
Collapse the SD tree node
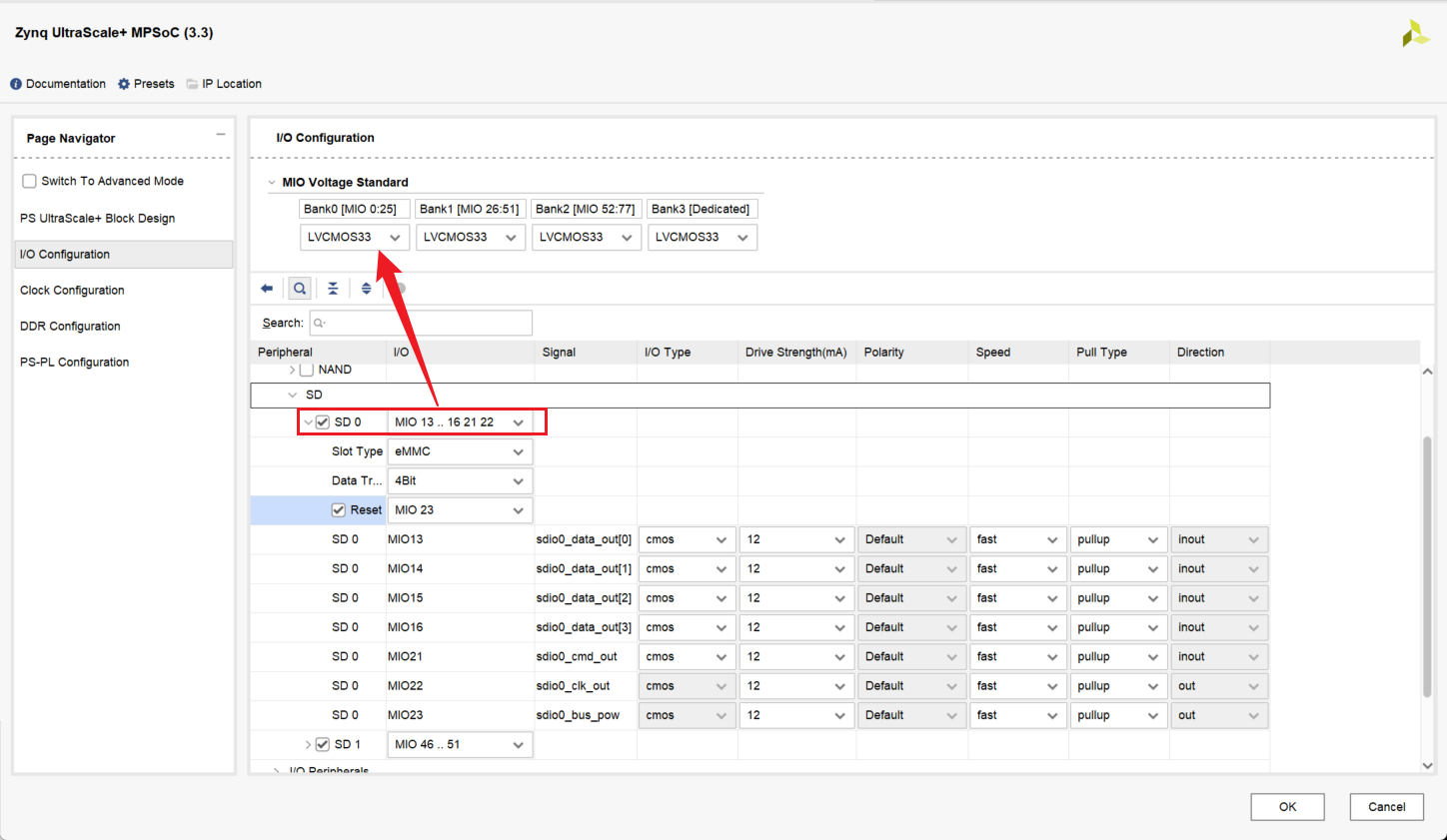pyautogui.click(x=293, y=396)
